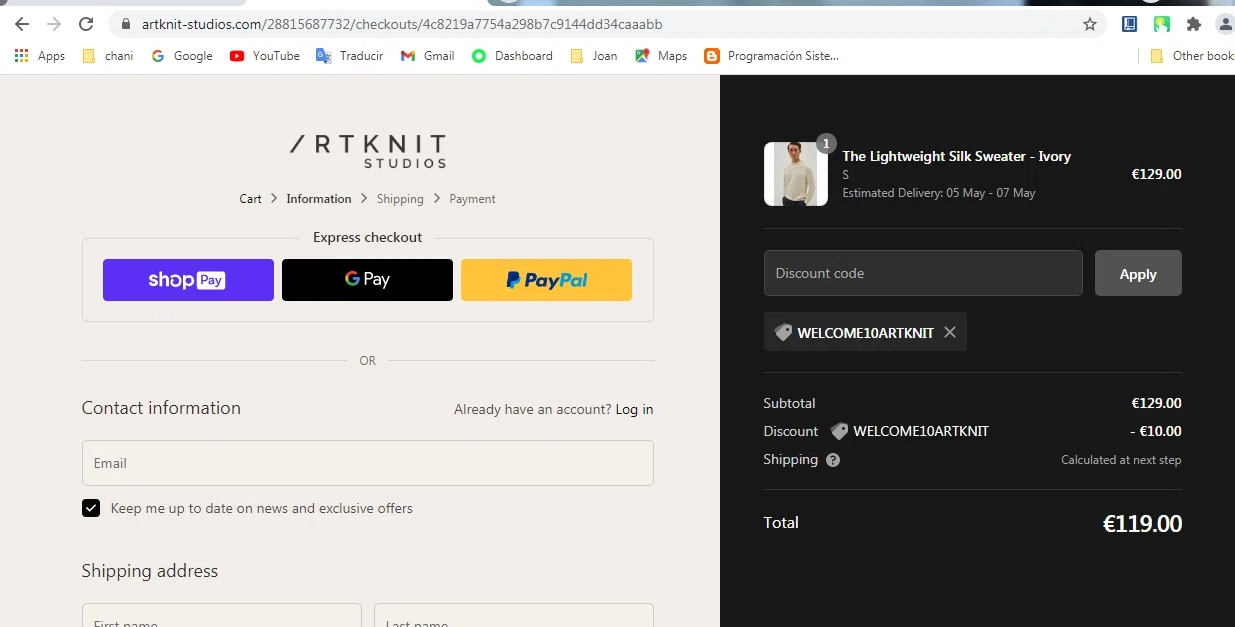Open Dashboard bookmark
Image resolution: width=1235 pixels, height=627 pixels.
513,56
